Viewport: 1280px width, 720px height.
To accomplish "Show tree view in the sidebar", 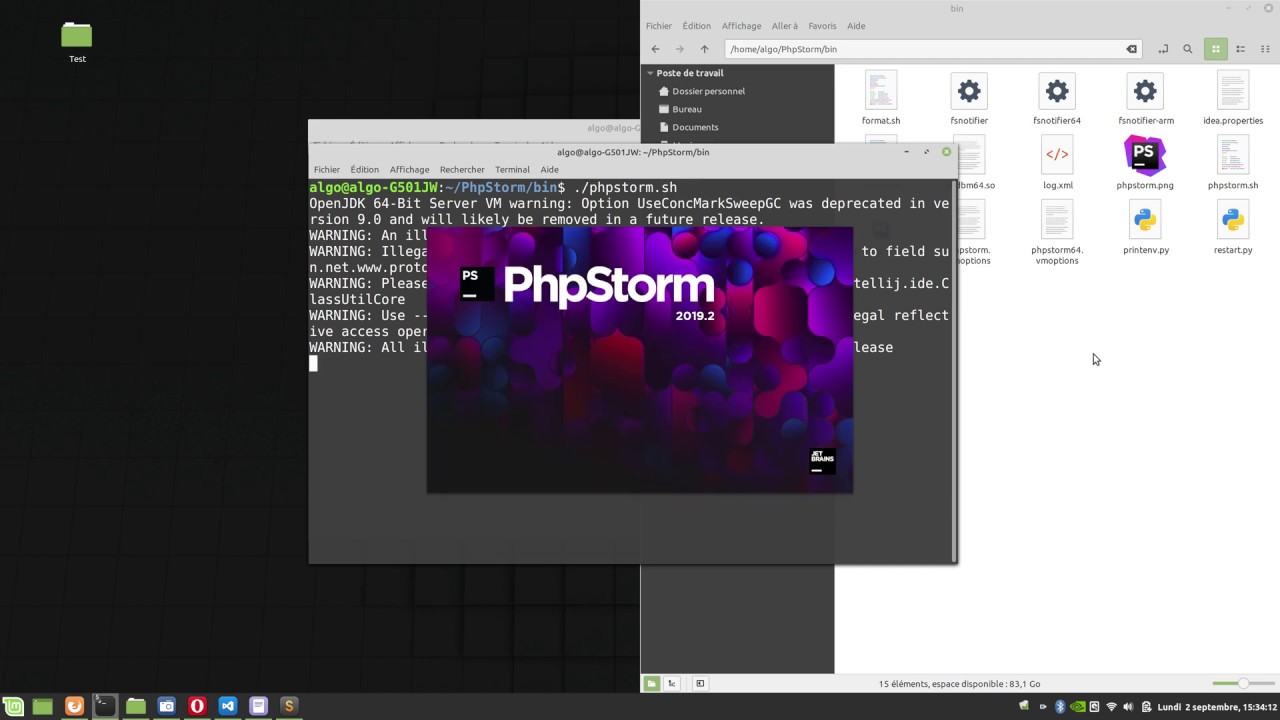I will click(672, 684).
